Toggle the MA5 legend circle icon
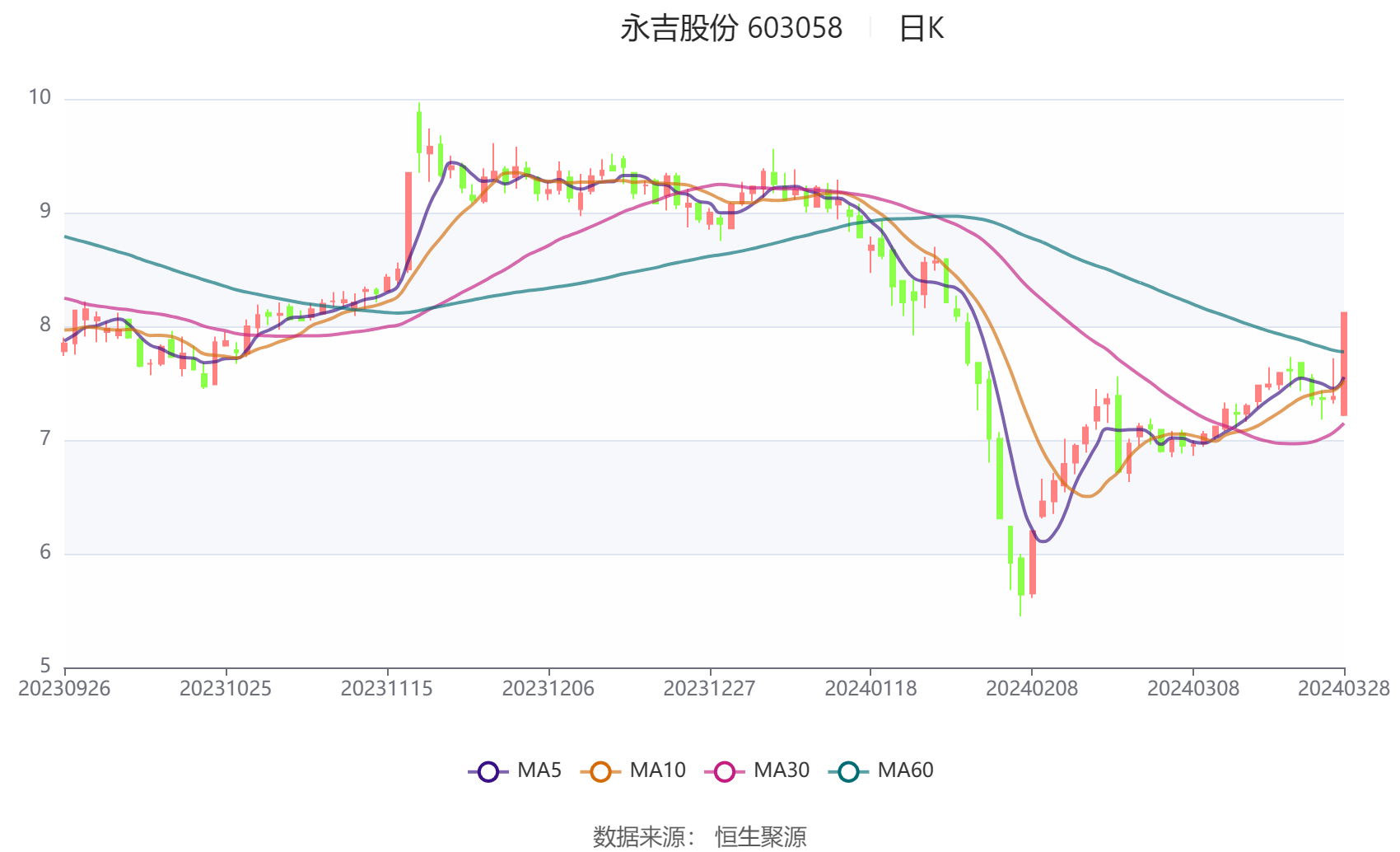Image resolution: width=1400 pixels, height=852 pixels. point(488,771)
